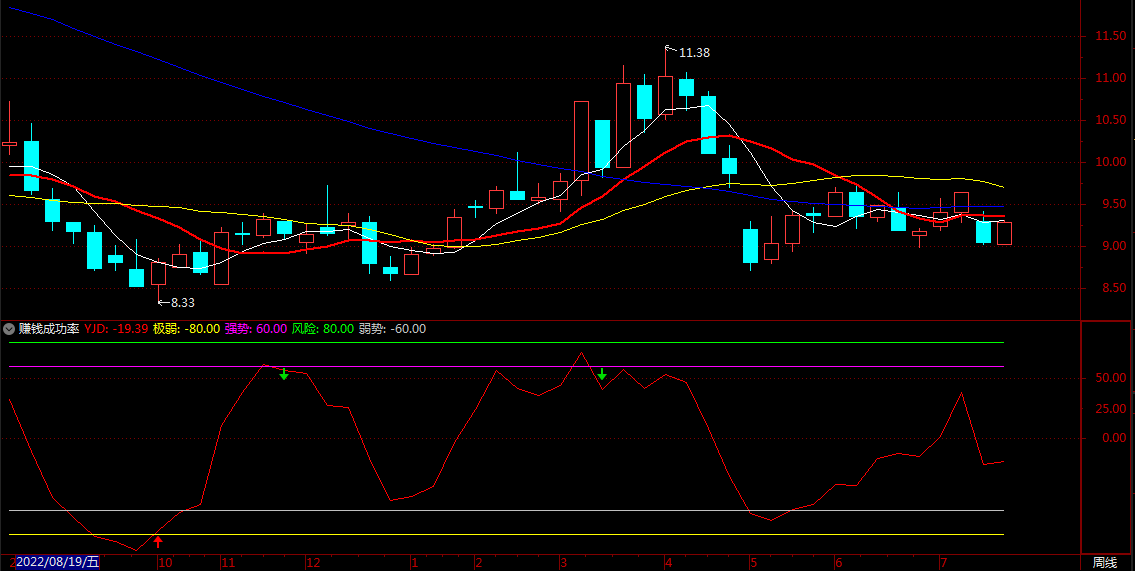1135x571 pixels.
Task: Jump to month 5 on time axis
Action: coord(754,563)
